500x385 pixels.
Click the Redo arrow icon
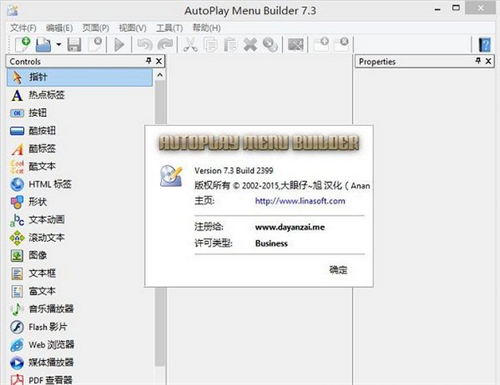point(165,45)
